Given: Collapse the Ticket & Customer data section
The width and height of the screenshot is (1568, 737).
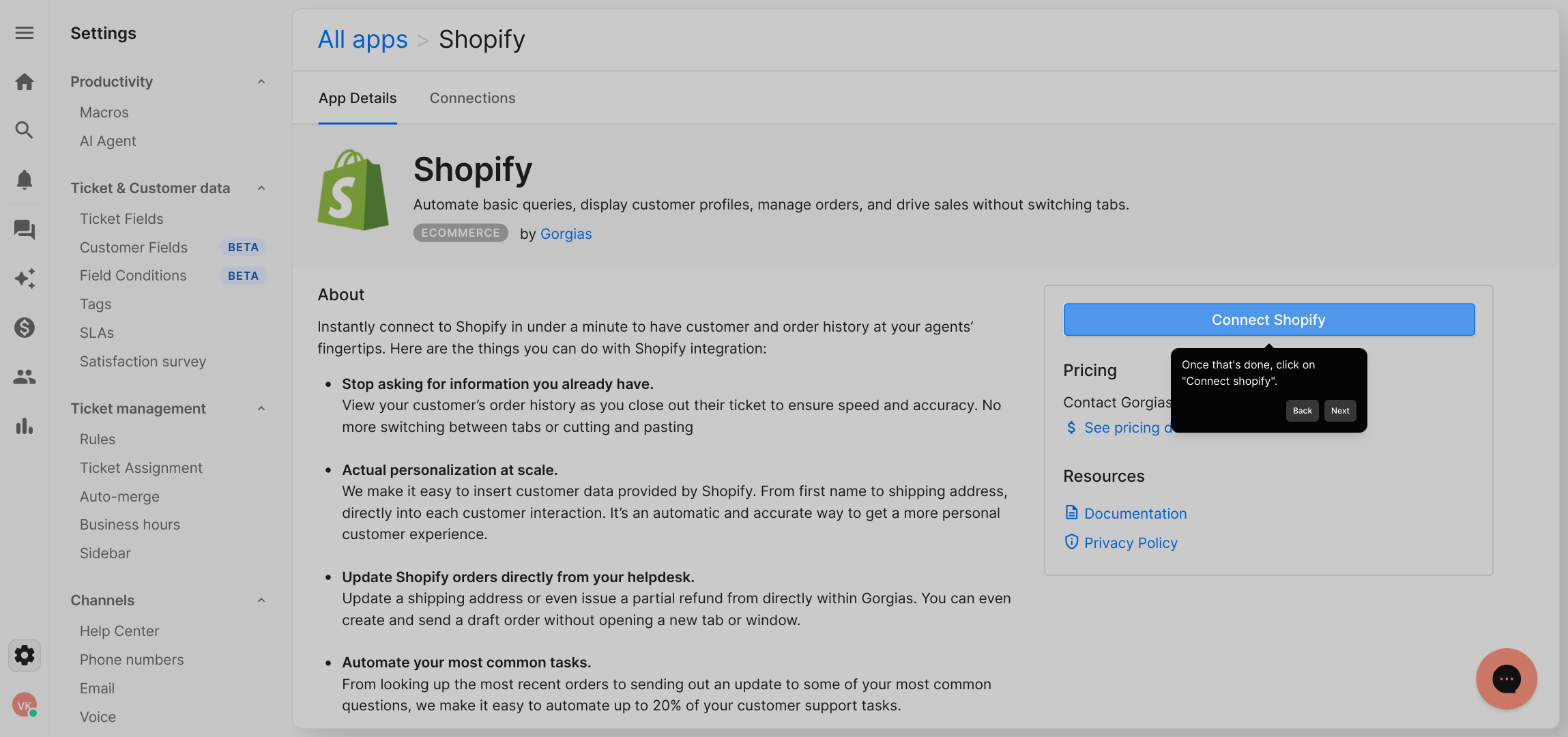Looking at the screenshot, I should (261, 188).
